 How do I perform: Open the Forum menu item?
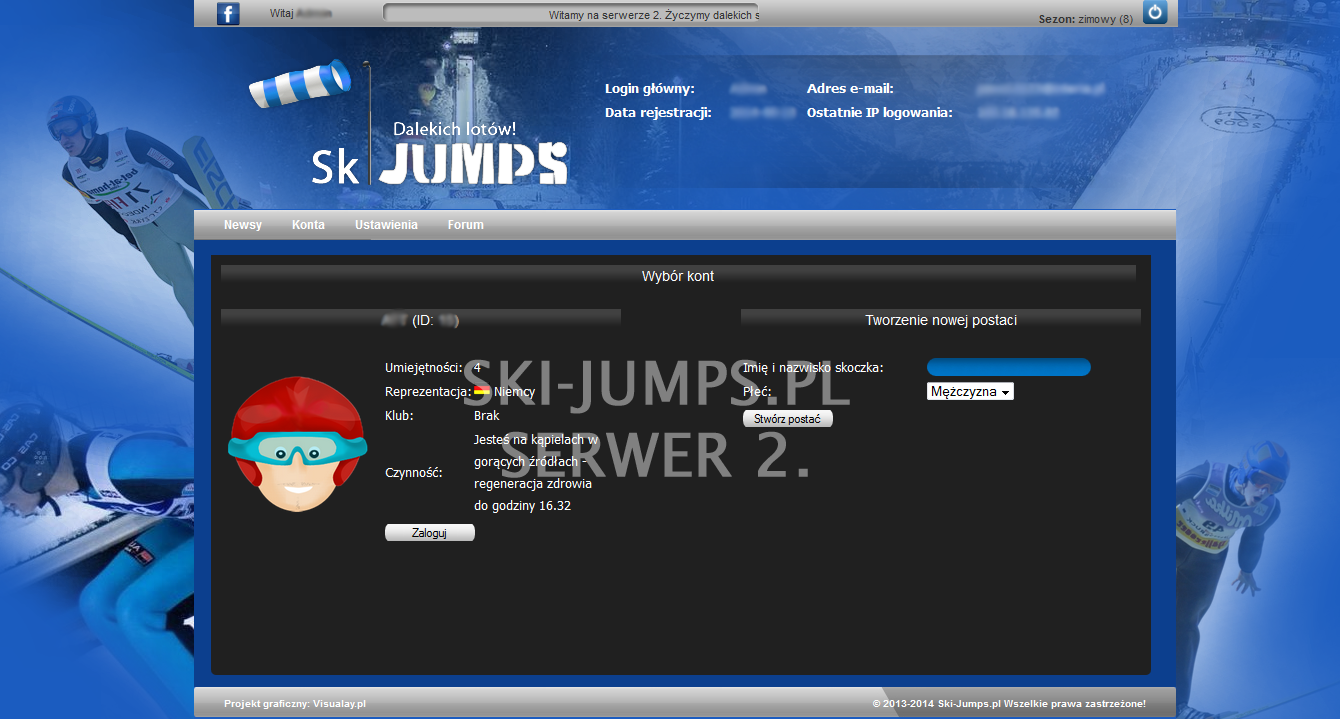tap(466, 225)
